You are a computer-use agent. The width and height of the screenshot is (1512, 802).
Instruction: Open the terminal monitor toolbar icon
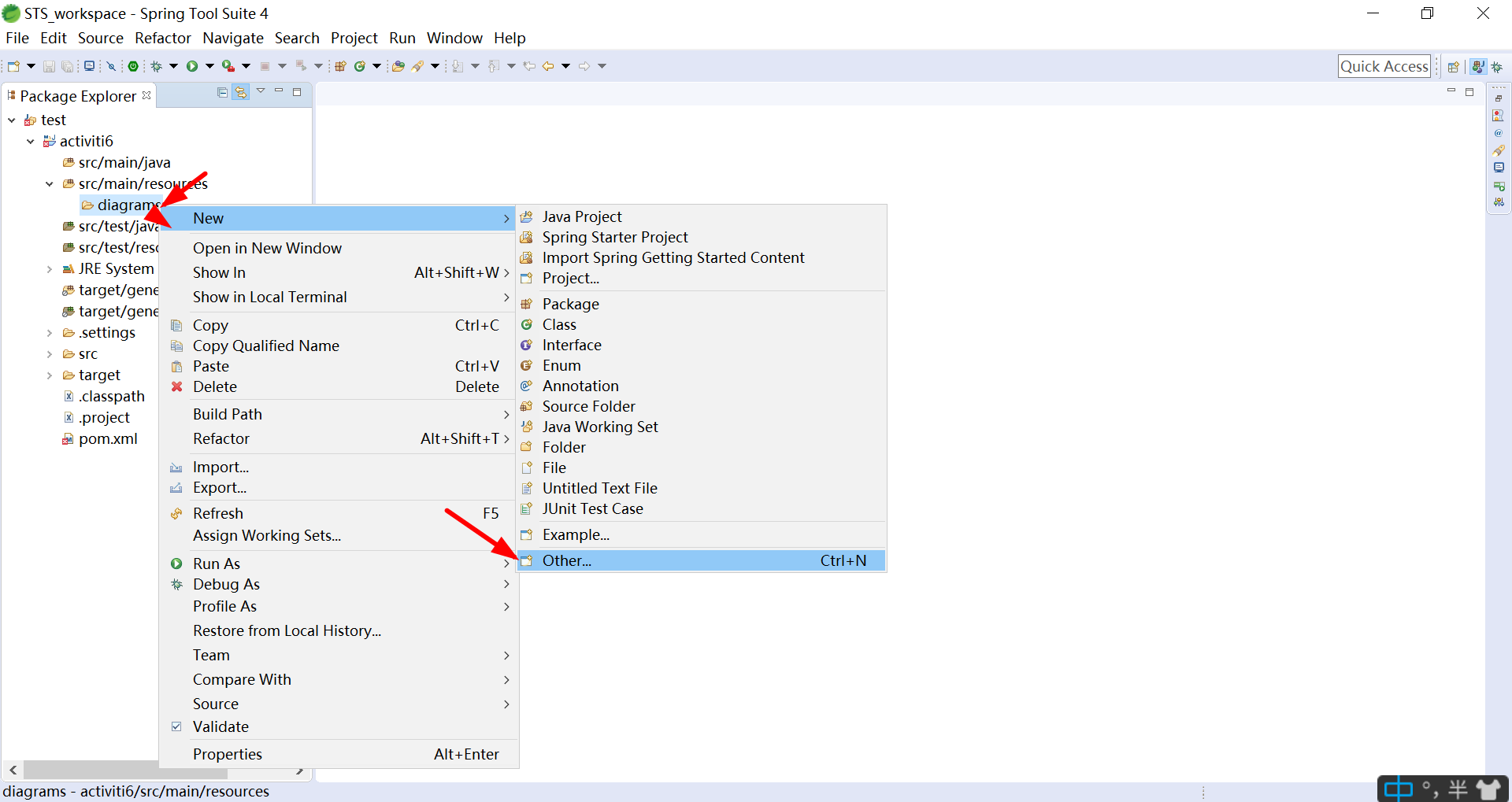pos(89,66)
